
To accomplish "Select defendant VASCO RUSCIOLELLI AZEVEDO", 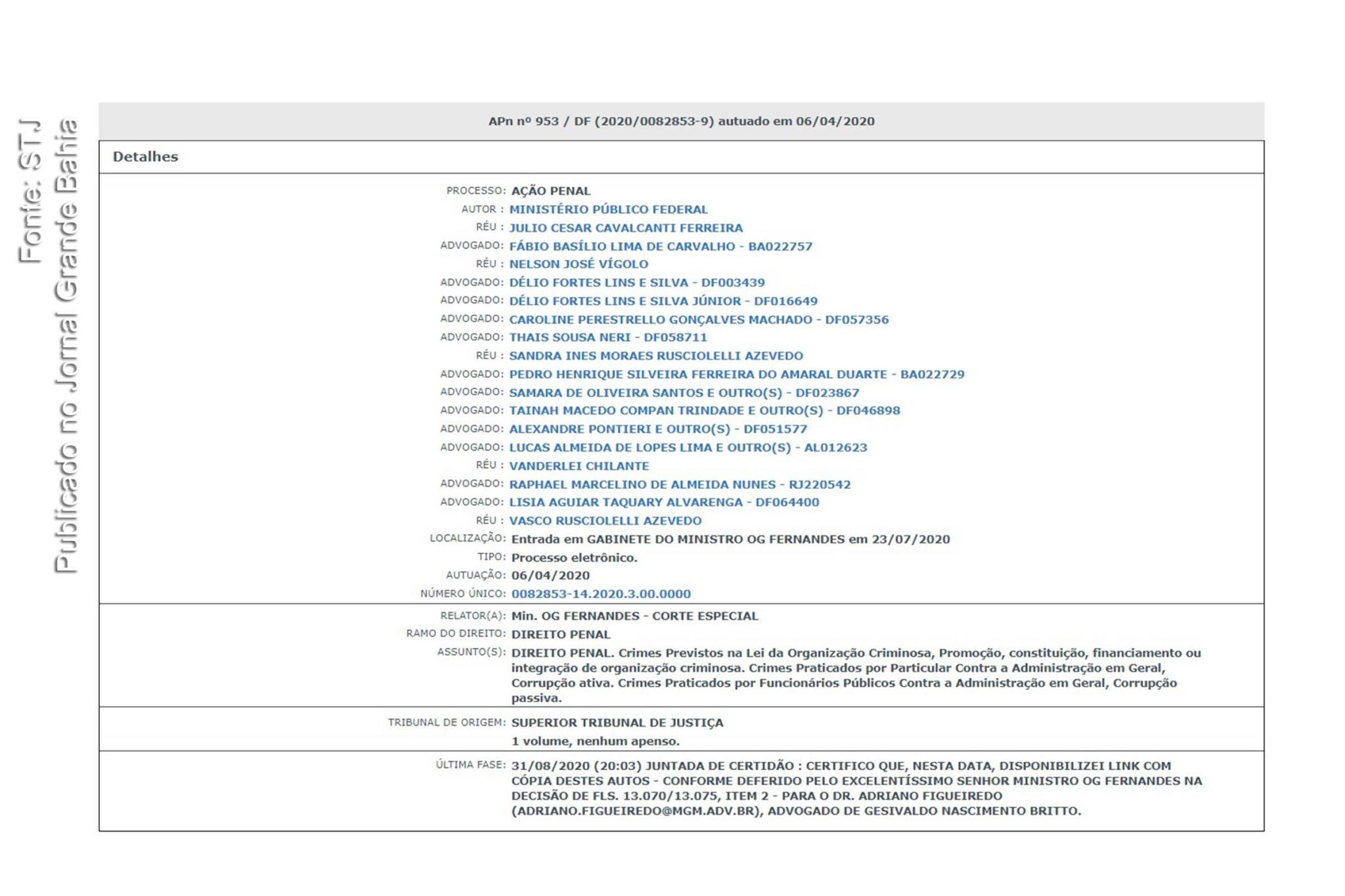I will (x=606, y=521).
